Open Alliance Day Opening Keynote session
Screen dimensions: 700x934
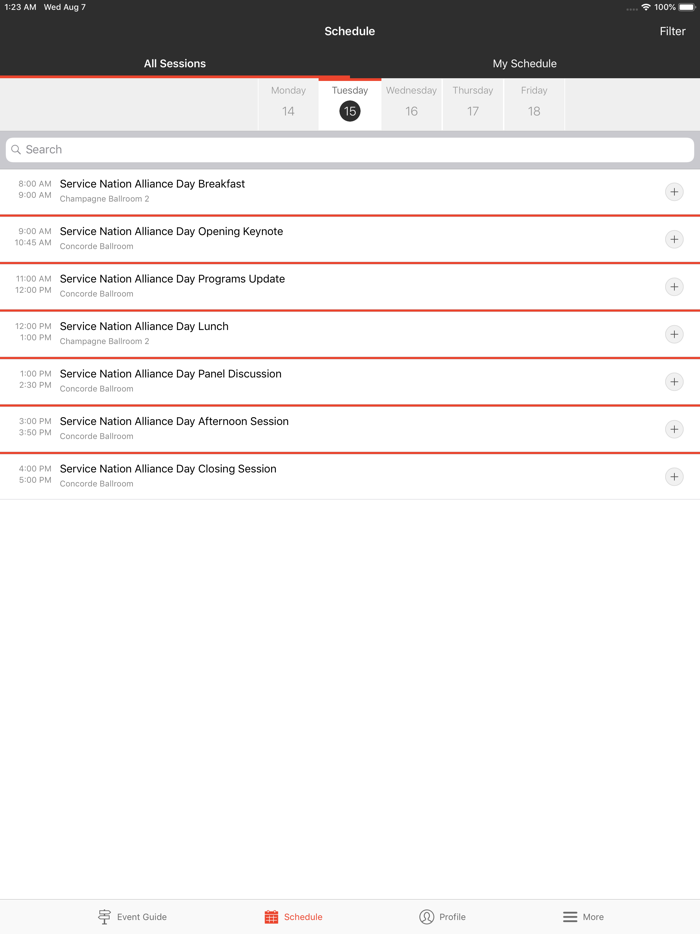350,239
